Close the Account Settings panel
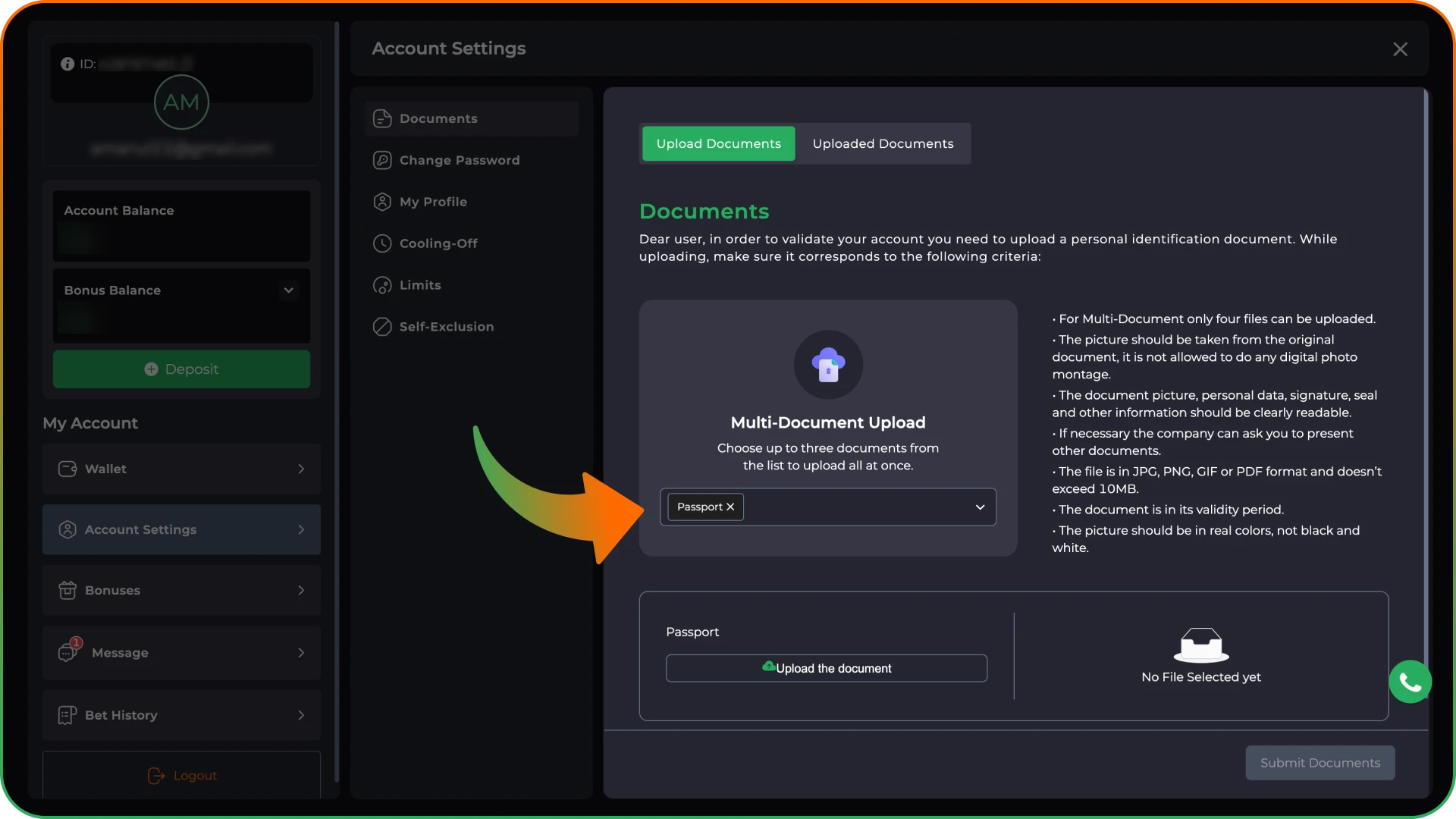The width and height of the screenshot is (1456, 819). pyautogui.click(x=1400, y=49)
